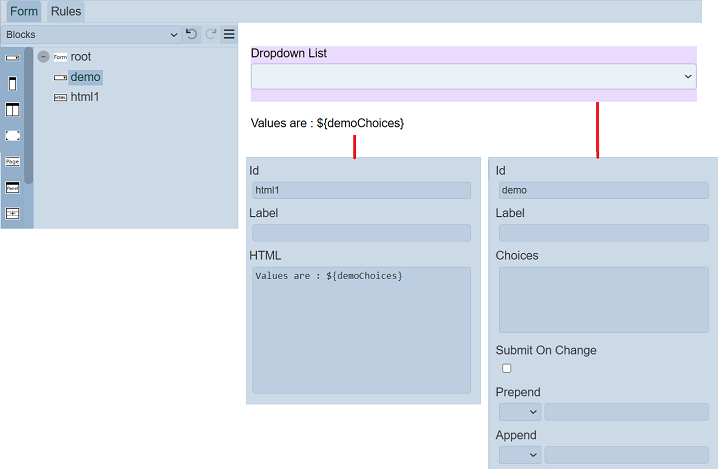Select the dashed-corner container block icon

[13, 135]
